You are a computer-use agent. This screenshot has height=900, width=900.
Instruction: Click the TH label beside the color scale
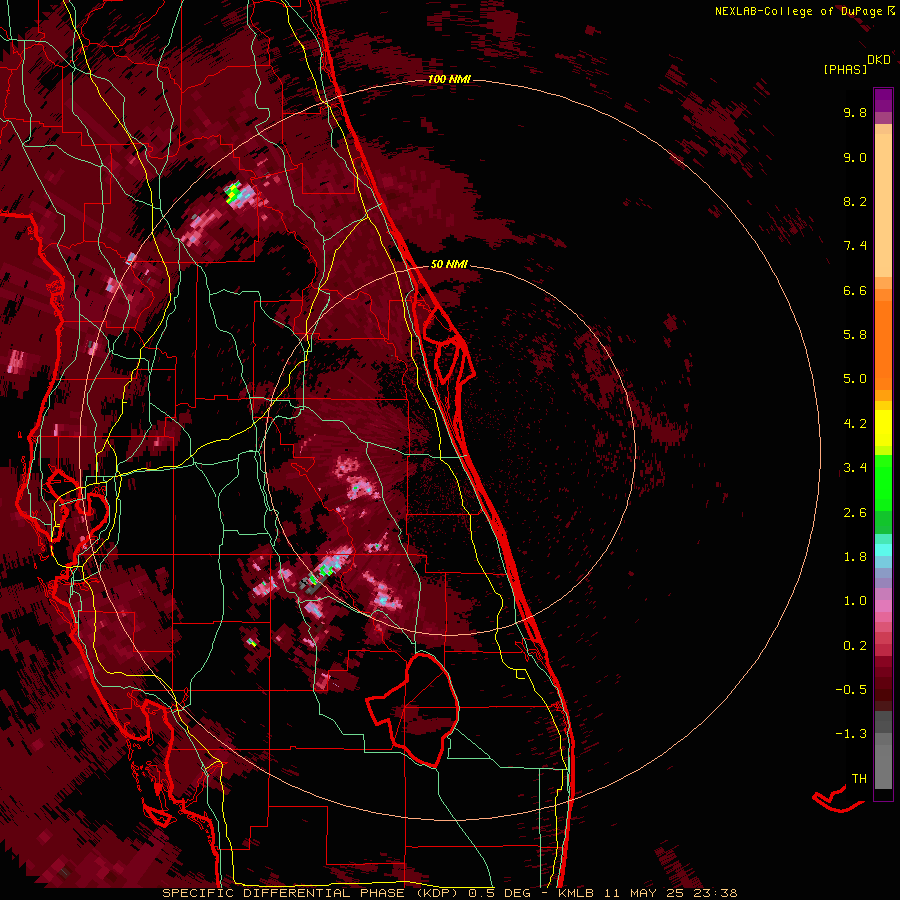click(x=859, y=778)
